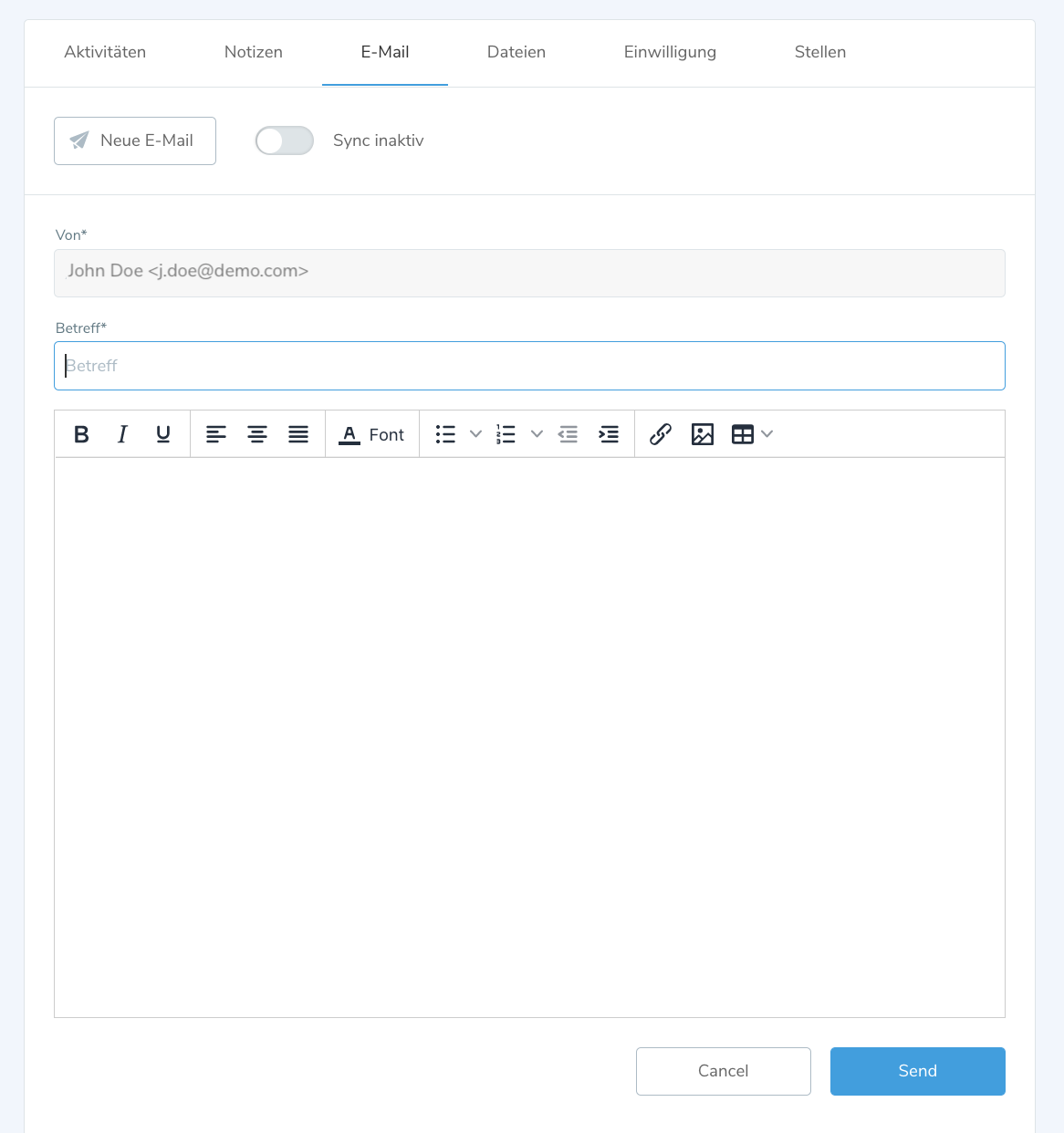Screen dimensions: 1064x1133
Task: Increase indent of the paragraph
Action: click(609, 434)
